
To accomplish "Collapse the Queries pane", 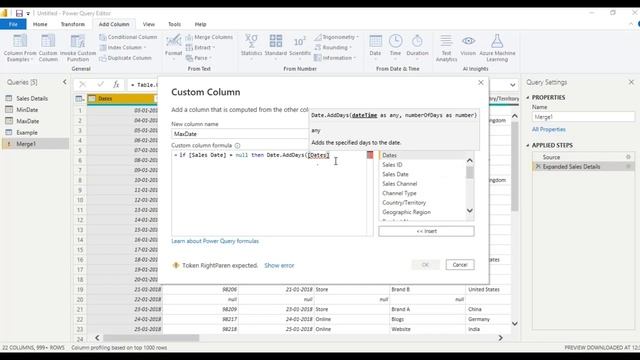I will pos(64,82).
